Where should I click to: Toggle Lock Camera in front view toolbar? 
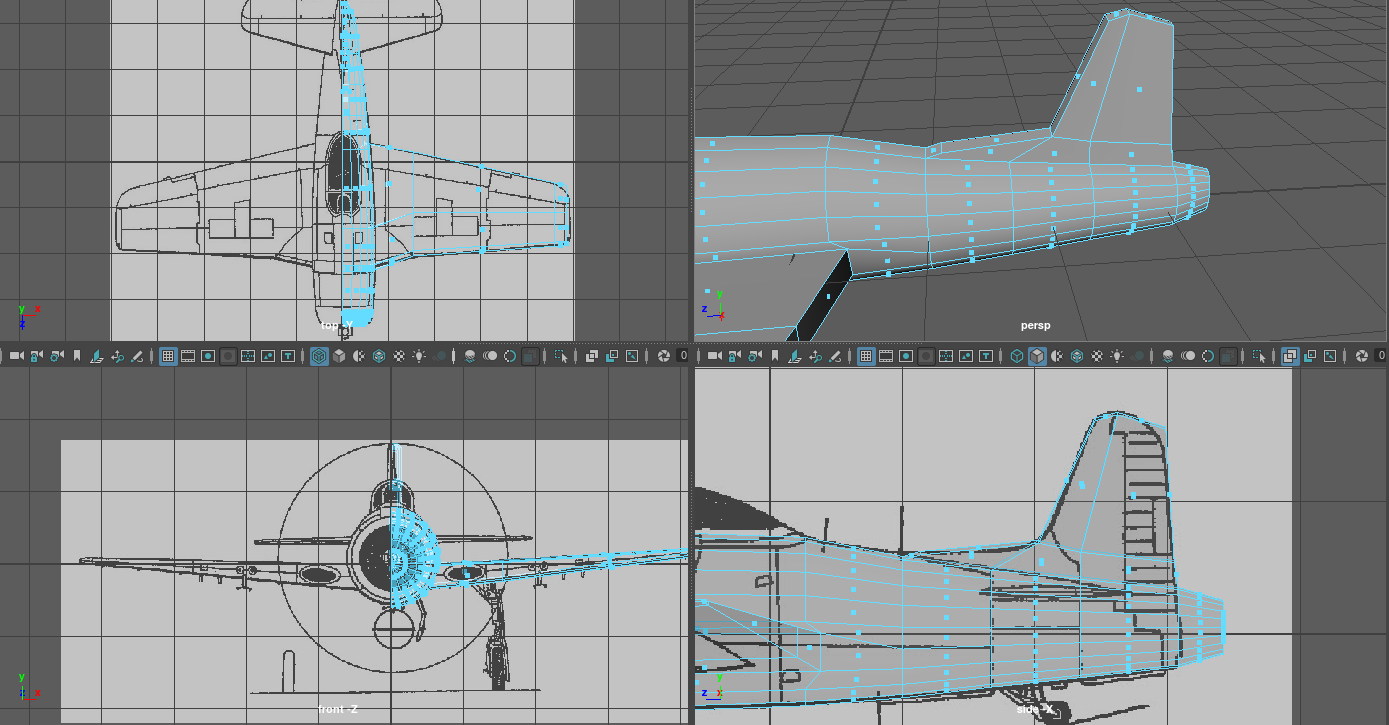[x=37, y=356]
